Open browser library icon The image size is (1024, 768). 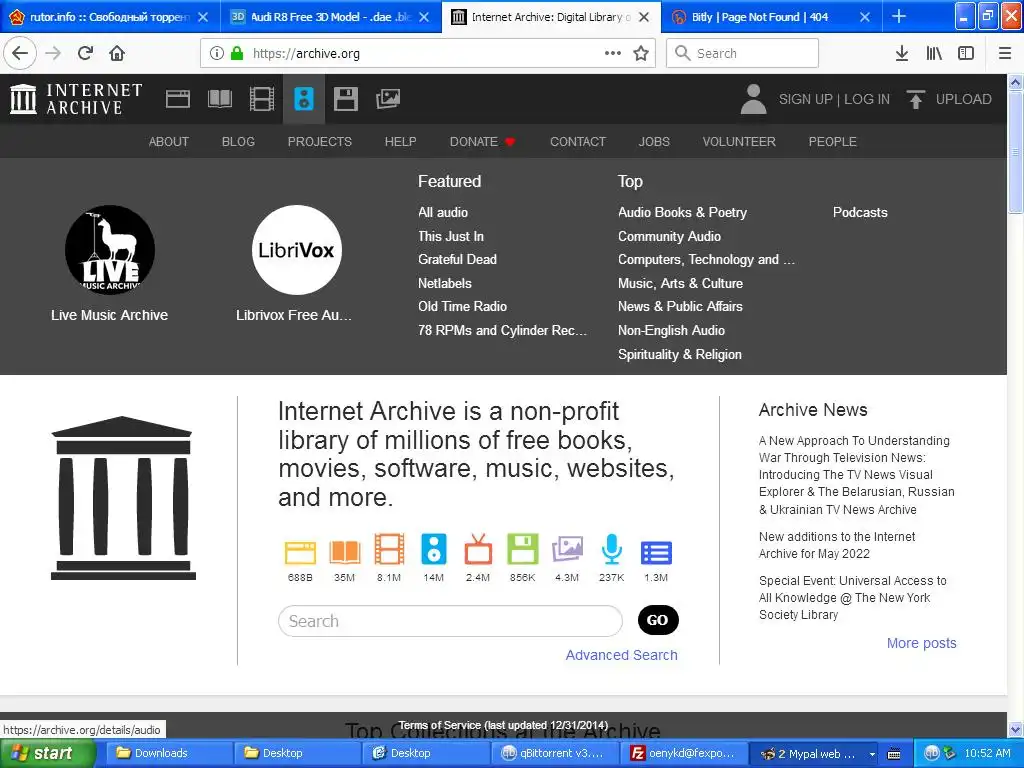[935, 53]
